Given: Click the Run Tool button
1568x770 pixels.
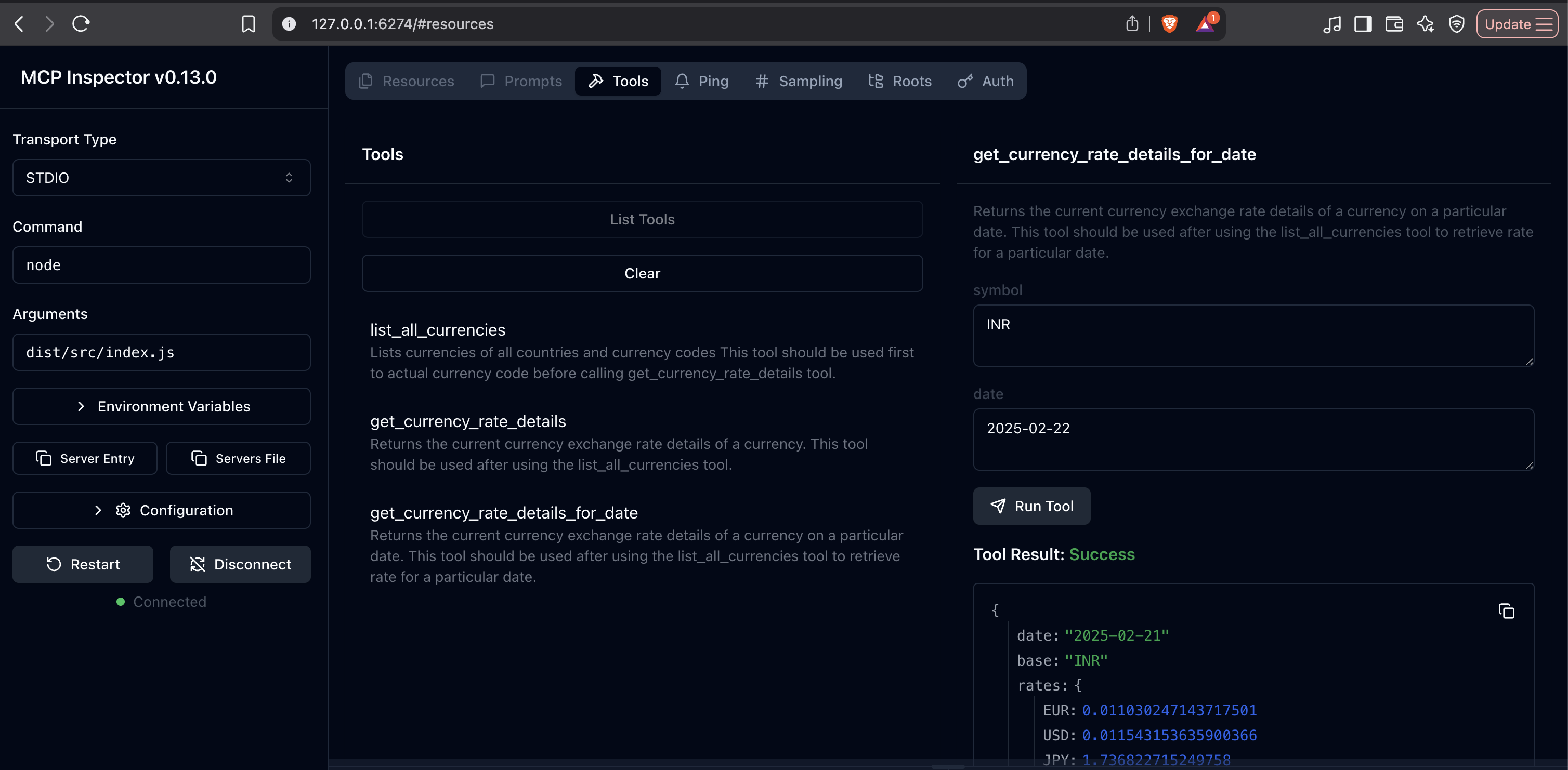Looking at the screenshot, I should pos(1032,506).
